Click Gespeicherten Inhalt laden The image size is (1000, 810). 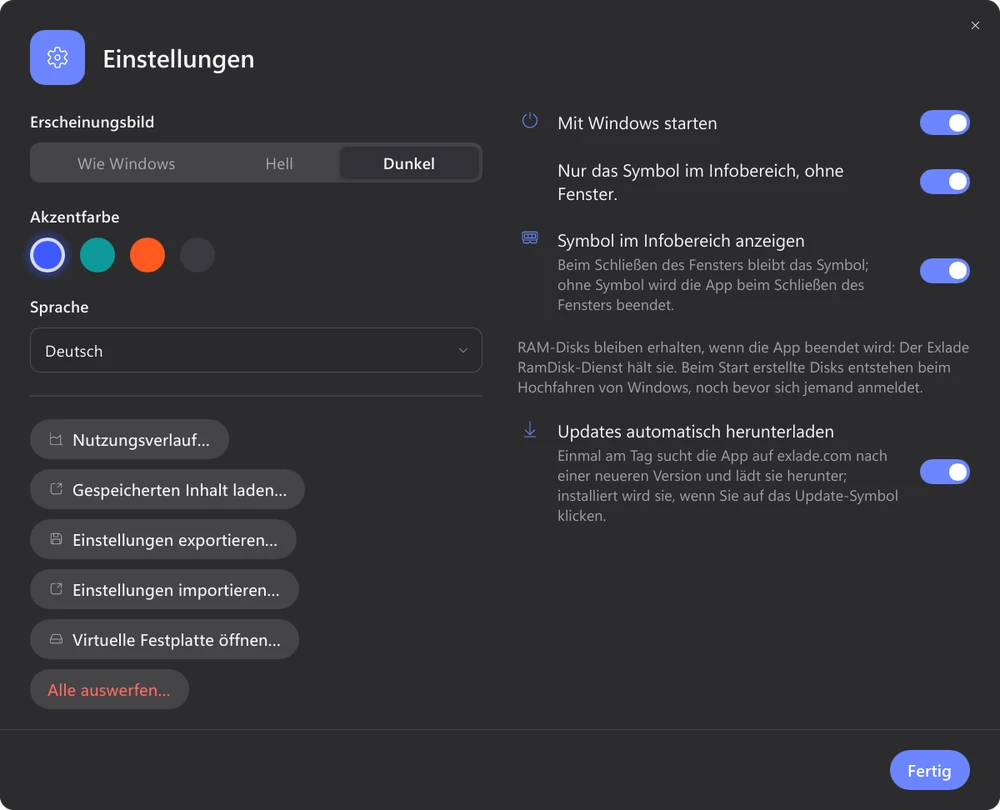pyautogui.click(x=167, y=489)
